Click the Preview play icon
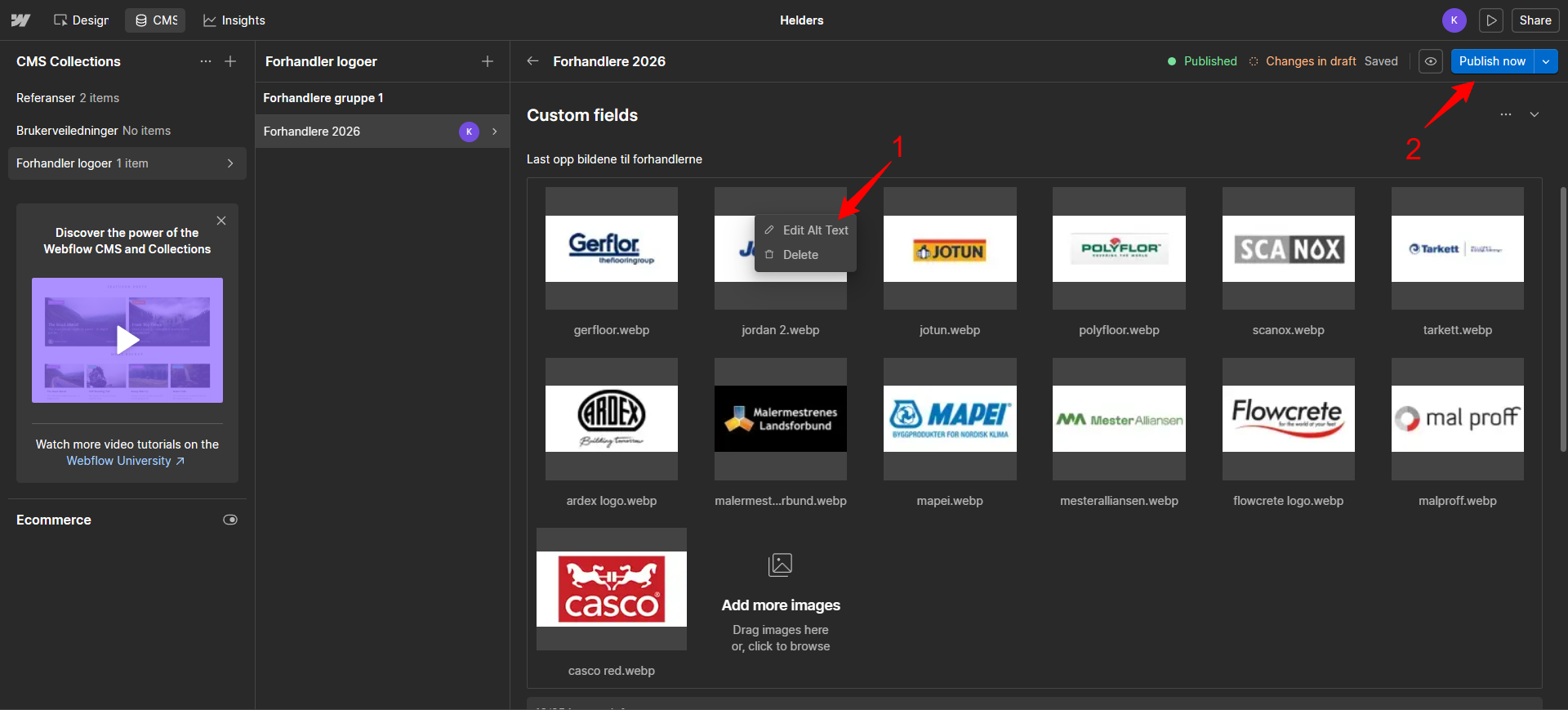The image size is (1568, 710). point(1491,20)
